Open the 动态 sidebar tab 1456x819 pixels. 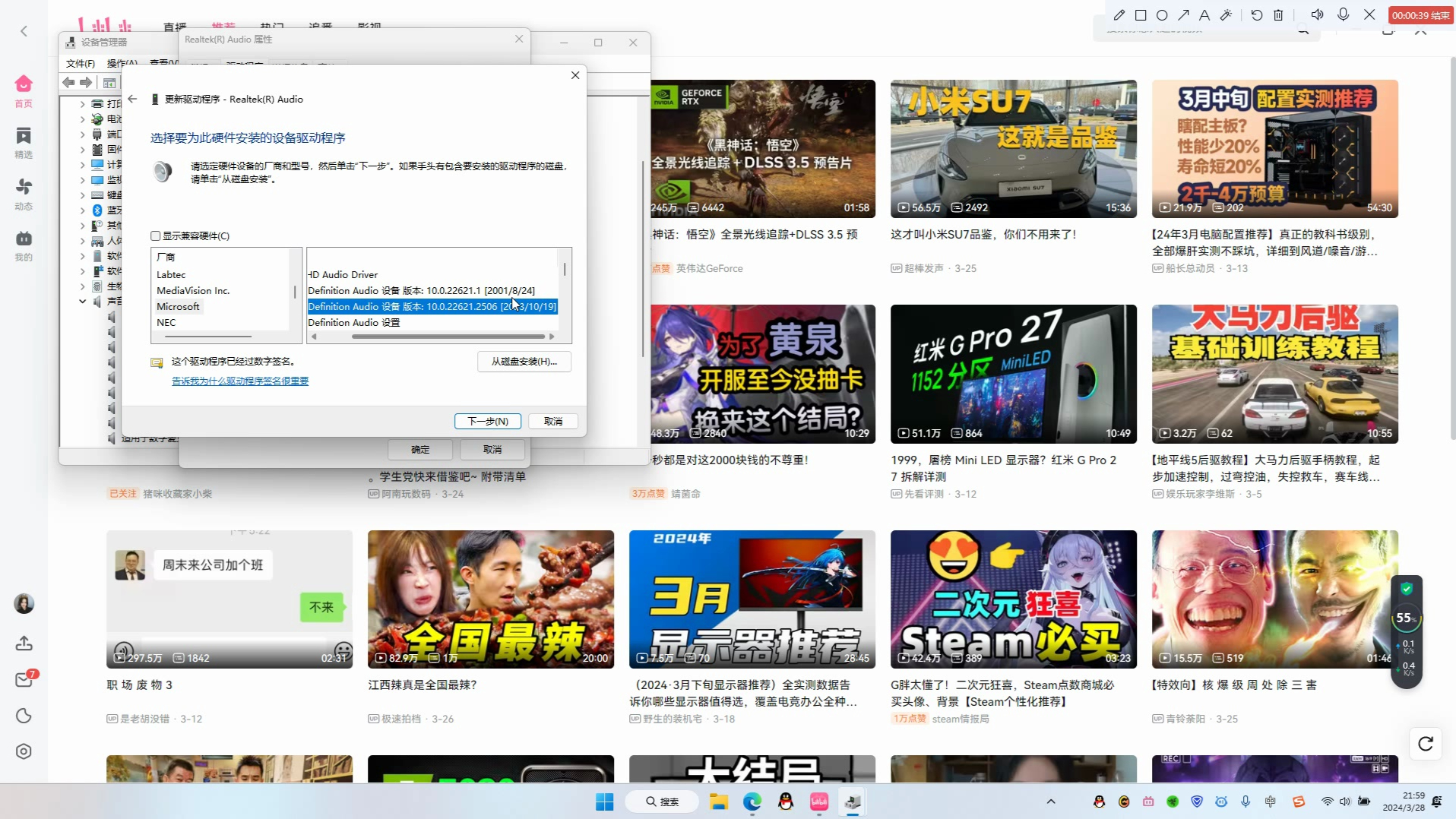[x=24, y=194]
